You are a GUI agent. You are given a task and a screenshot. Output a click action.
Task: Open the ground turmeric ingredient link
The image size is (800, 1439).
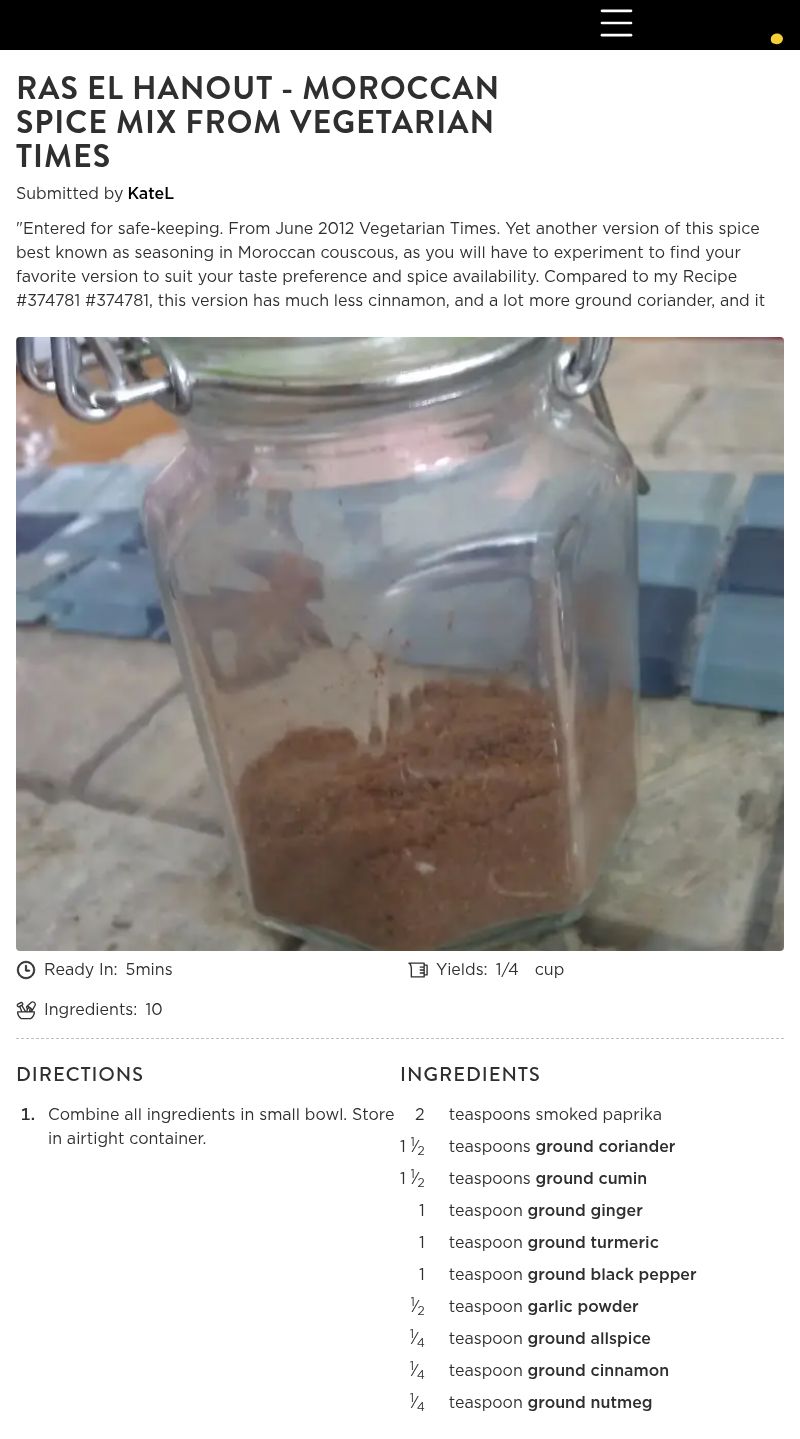593,1242
